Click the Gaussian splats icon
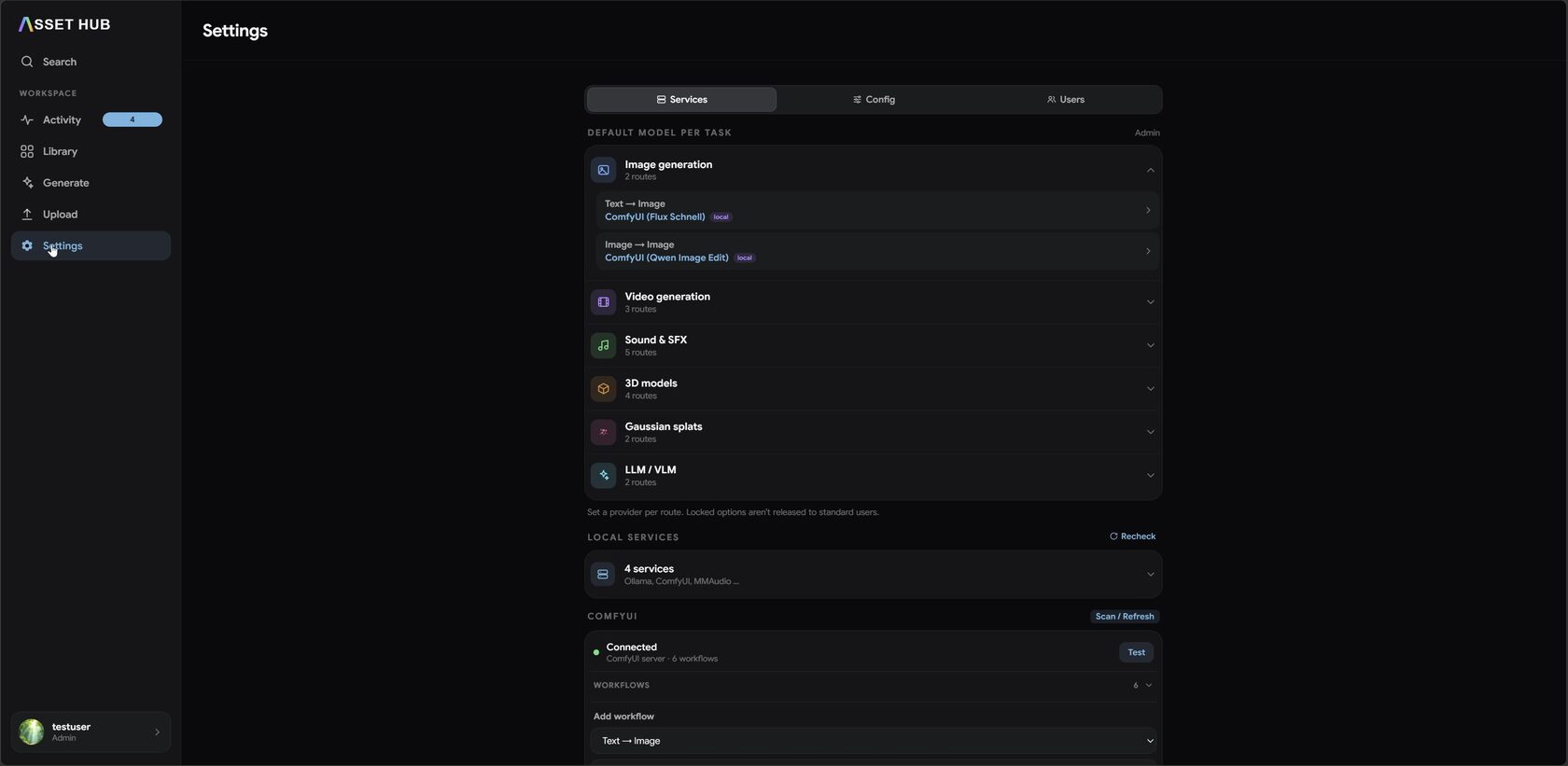1568x766 pixels. point(603,432)
